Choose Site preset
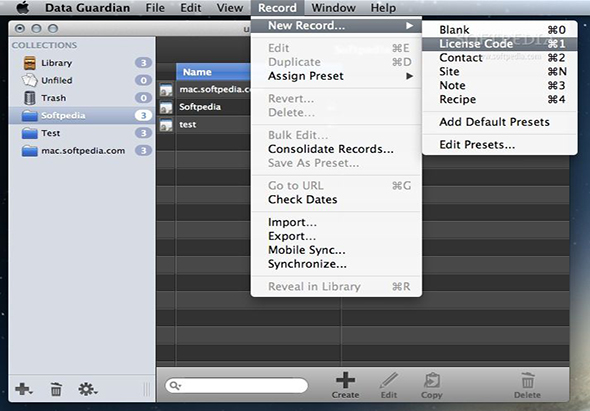590x411 pixels. [x=500, y=72]
